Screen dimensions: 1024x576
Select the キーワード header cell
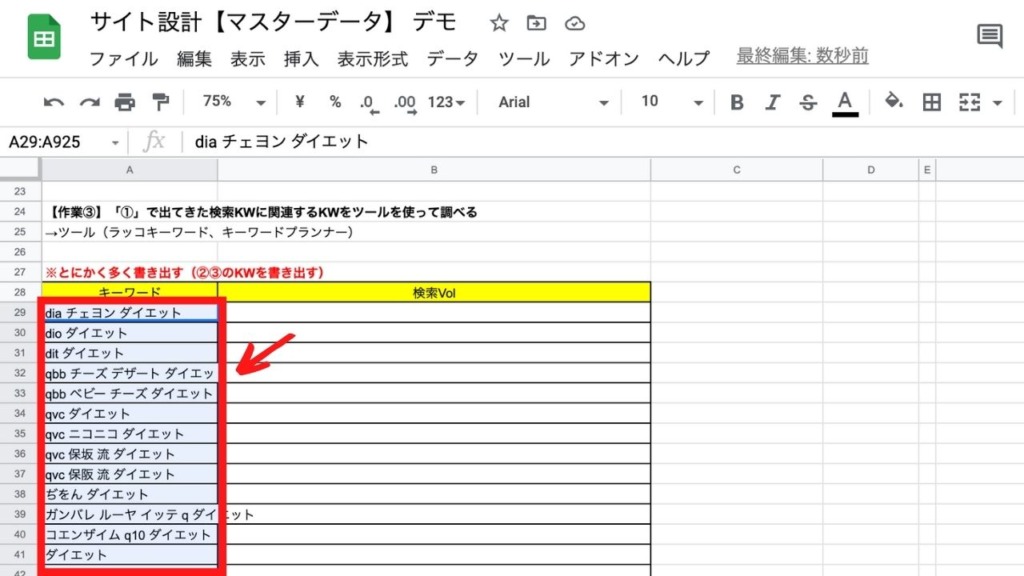(129, 293)
